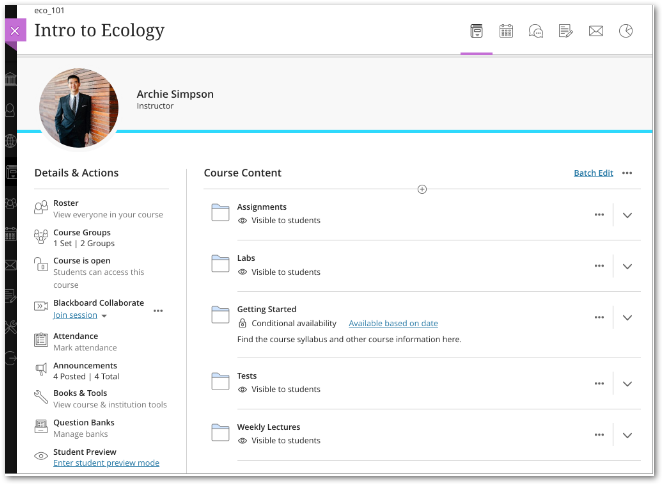Image resolution: width=663 pixels, height=485 pixels.
Task: Open Tests more options menu
Action: (599, 384)
